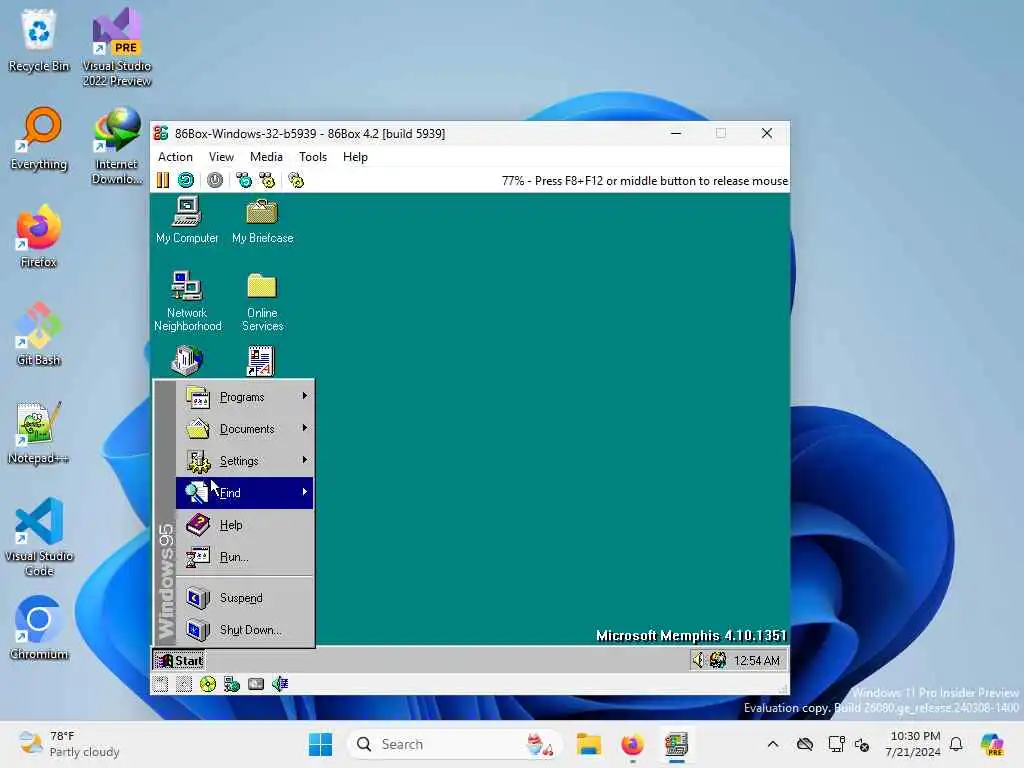
Task: Select Find in the Start menu
Action: (245, 492)
